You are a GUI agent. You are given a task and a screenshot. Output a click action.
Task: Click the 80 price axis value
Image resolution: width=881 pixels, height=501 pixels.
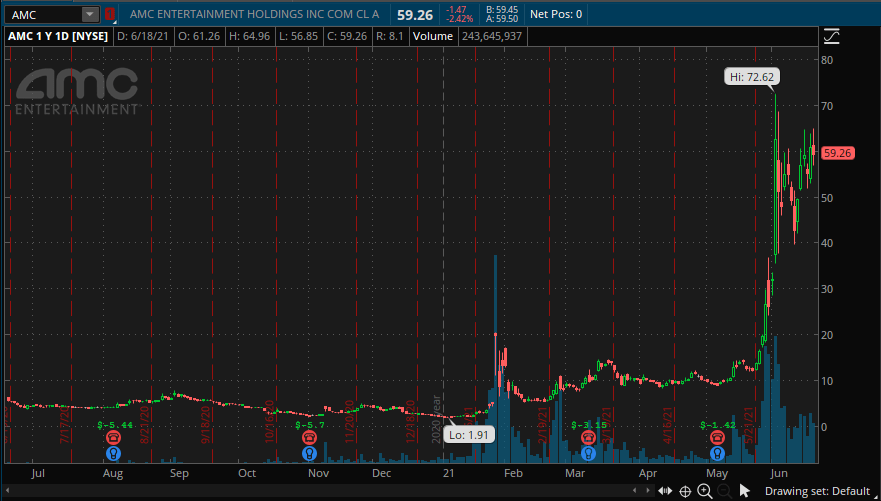pyautogui.click(x=826, y=60)
